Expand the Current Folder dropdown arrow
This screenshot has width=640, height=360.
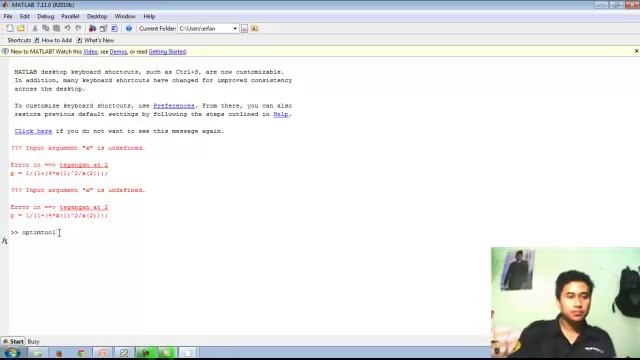[235, 29]
